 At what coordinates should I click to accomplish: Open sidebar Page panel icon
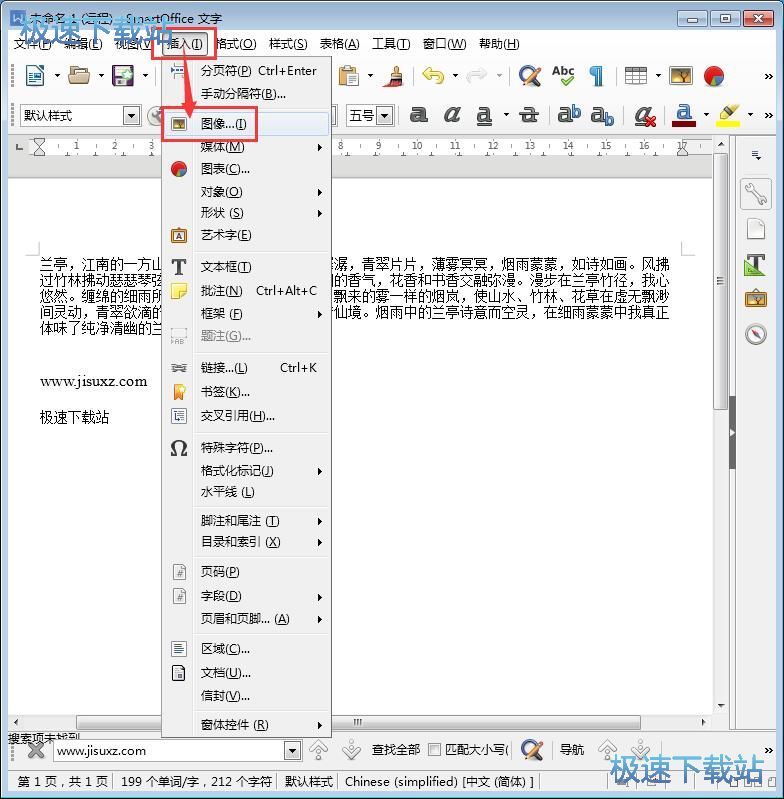coord(755,229)
